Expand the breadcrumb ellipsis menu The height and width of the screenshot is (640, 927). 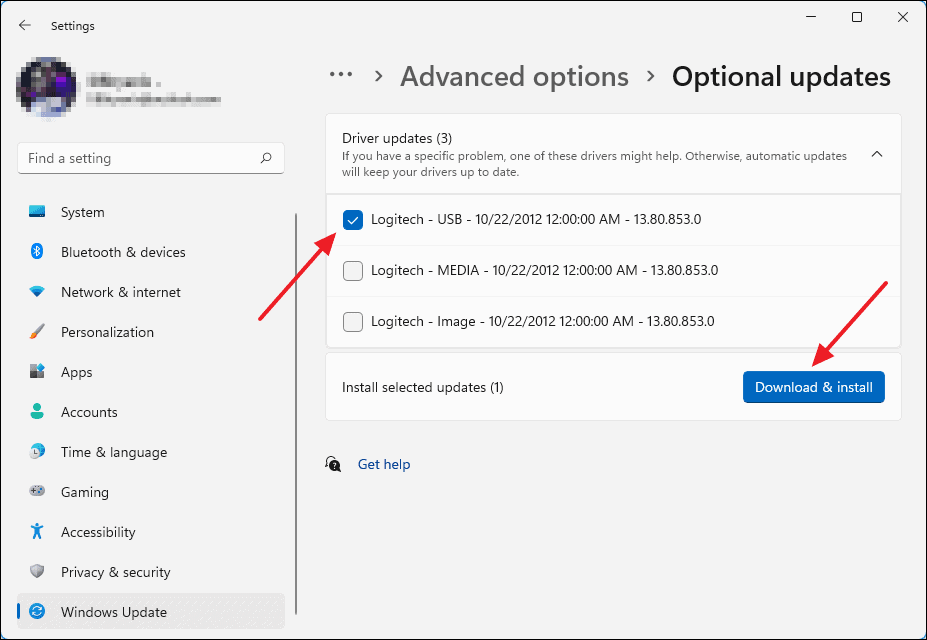point(341,75)
